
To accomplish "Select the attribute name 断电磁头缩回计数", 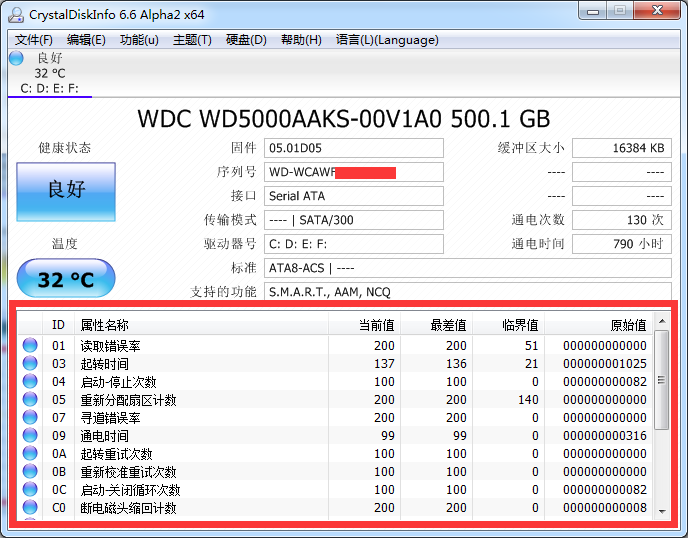I will tap(128, 508).
